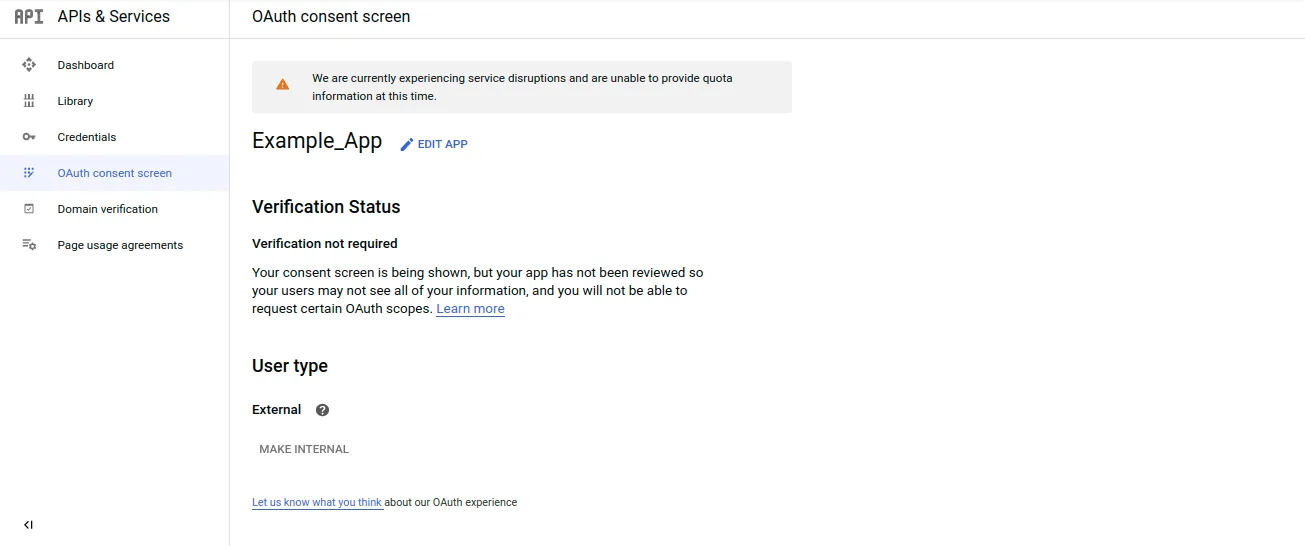Click the External user type label

point(276,409)
